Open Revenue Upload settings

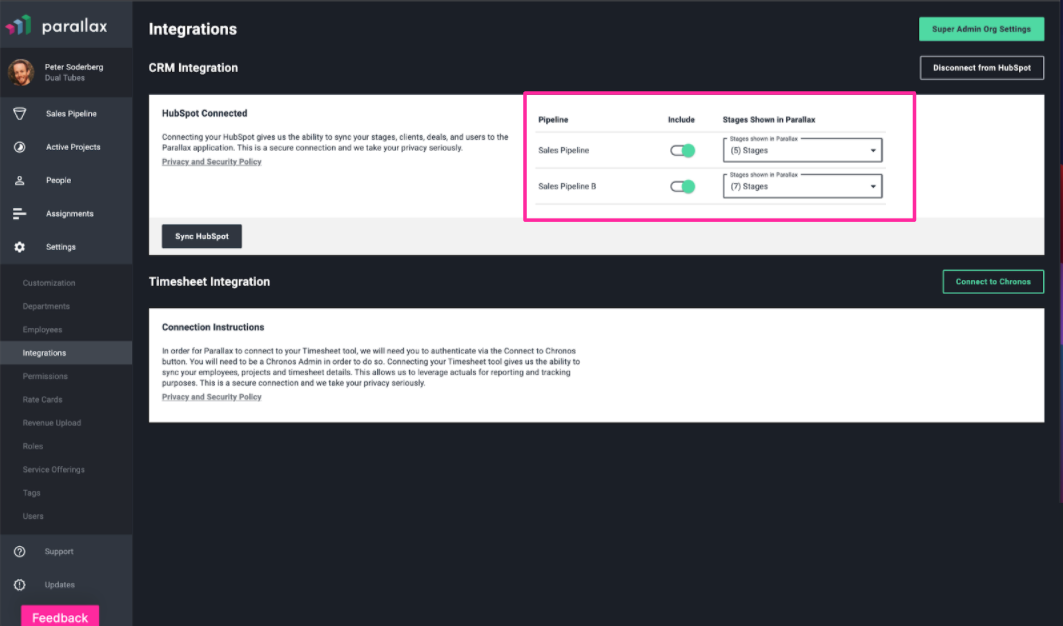tap(52, 423)
